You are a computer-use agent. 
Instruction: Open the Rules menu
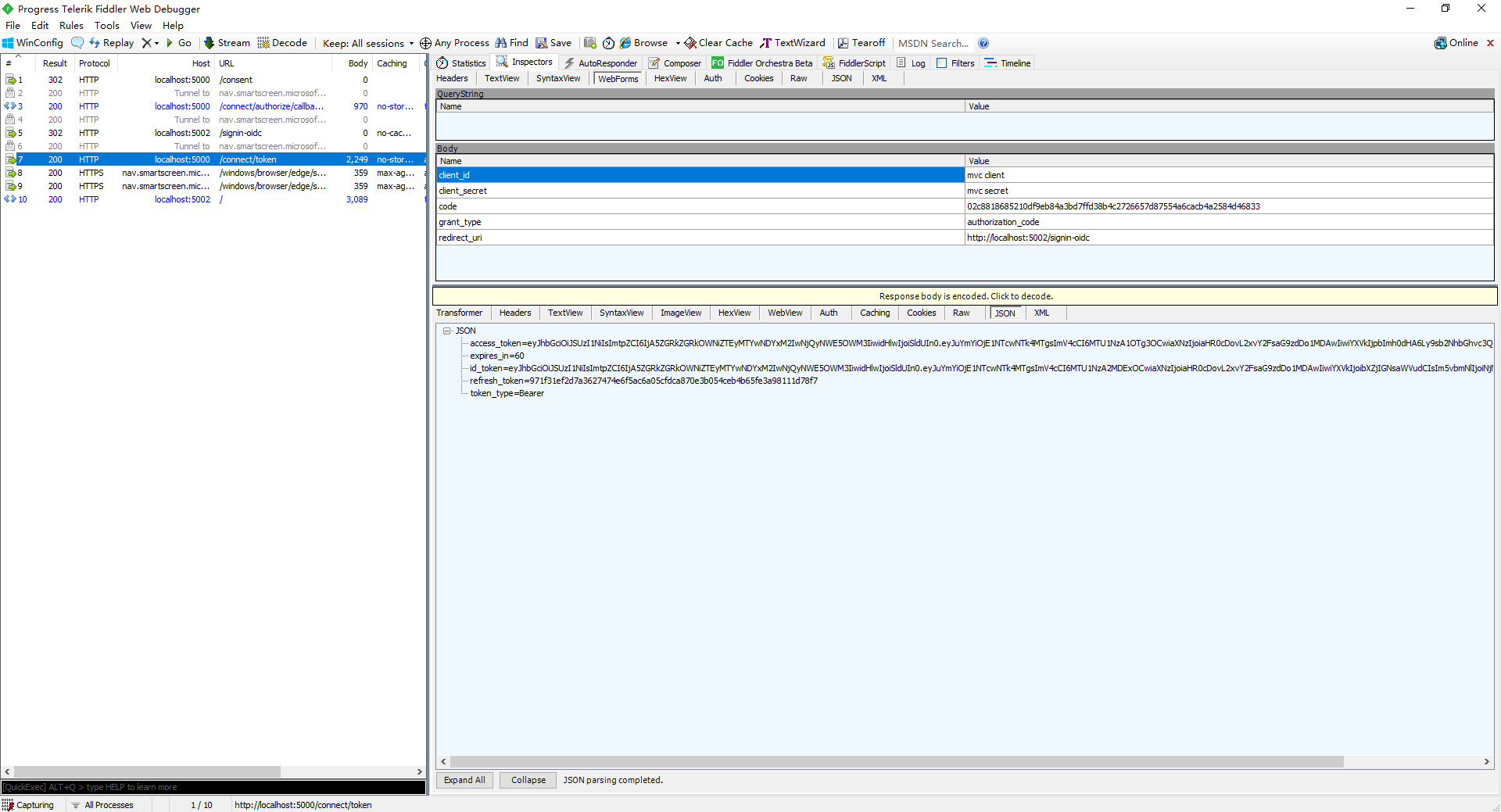[x=71, y=26]
